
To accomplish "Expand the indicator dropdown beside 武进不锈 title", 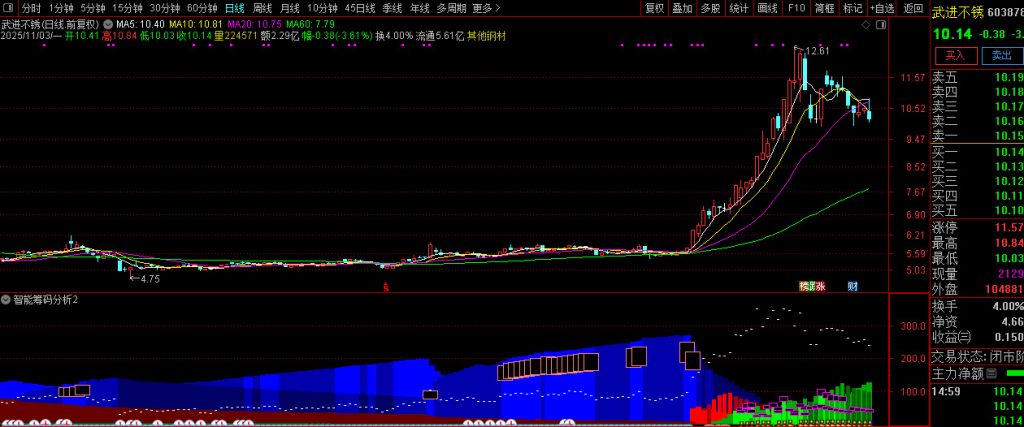I will tap(108, 24).
